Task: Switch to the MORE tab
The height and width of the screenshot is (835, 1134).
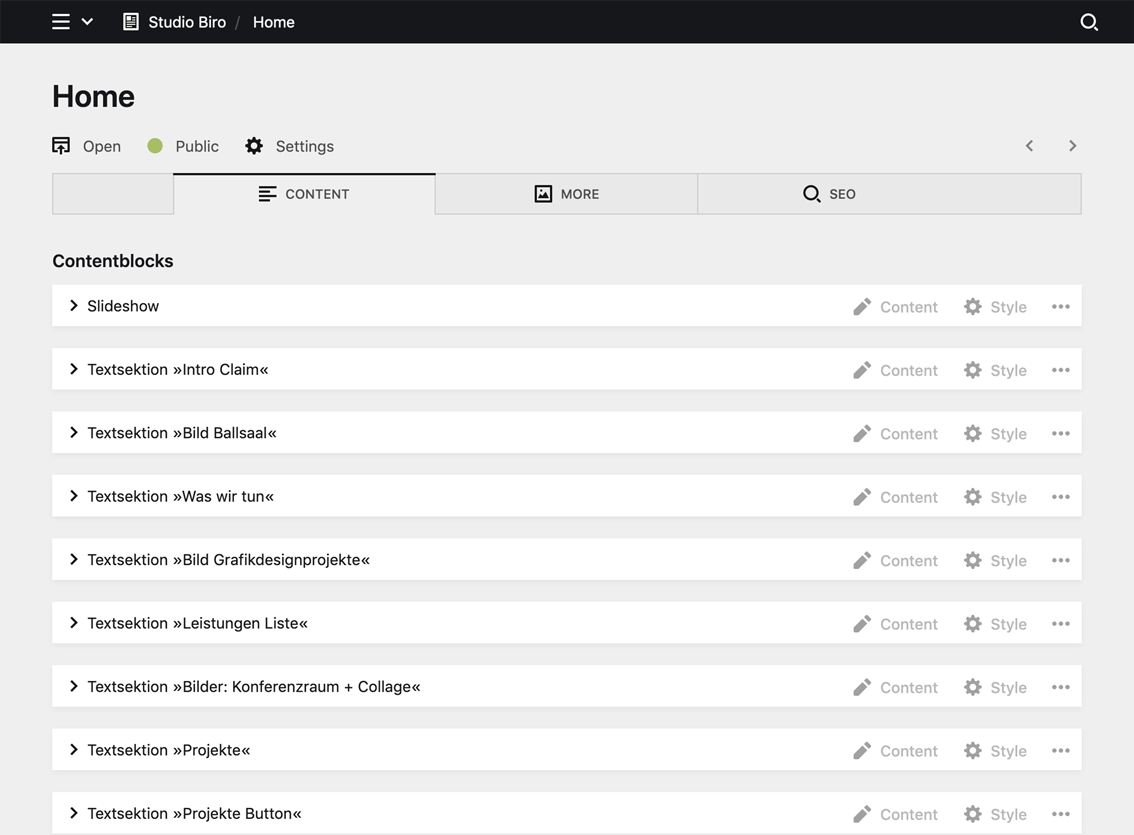Action: [x=566, y=193]
